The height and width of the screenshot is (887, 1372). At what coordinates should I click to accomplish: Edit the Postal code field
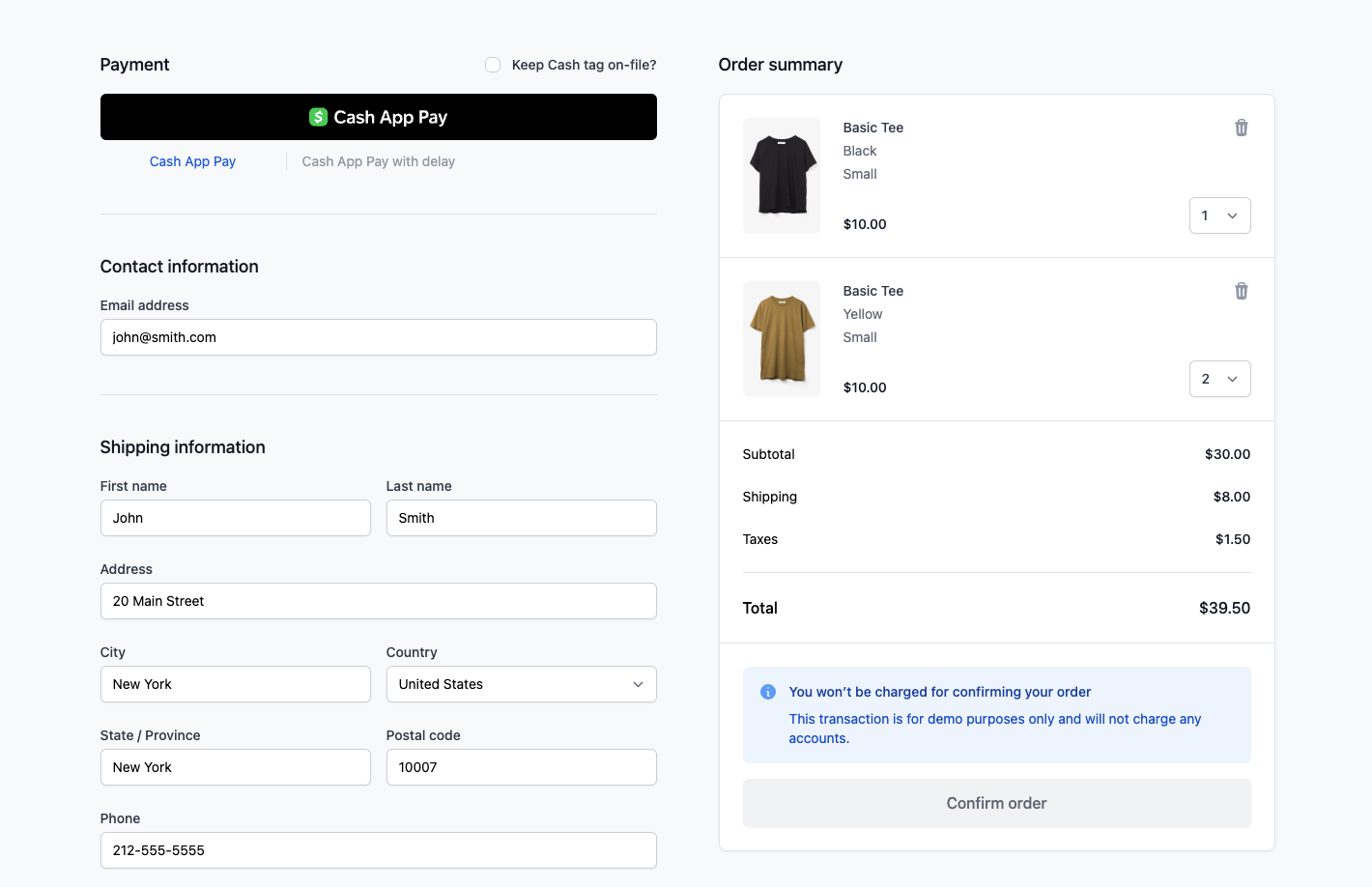521,767
